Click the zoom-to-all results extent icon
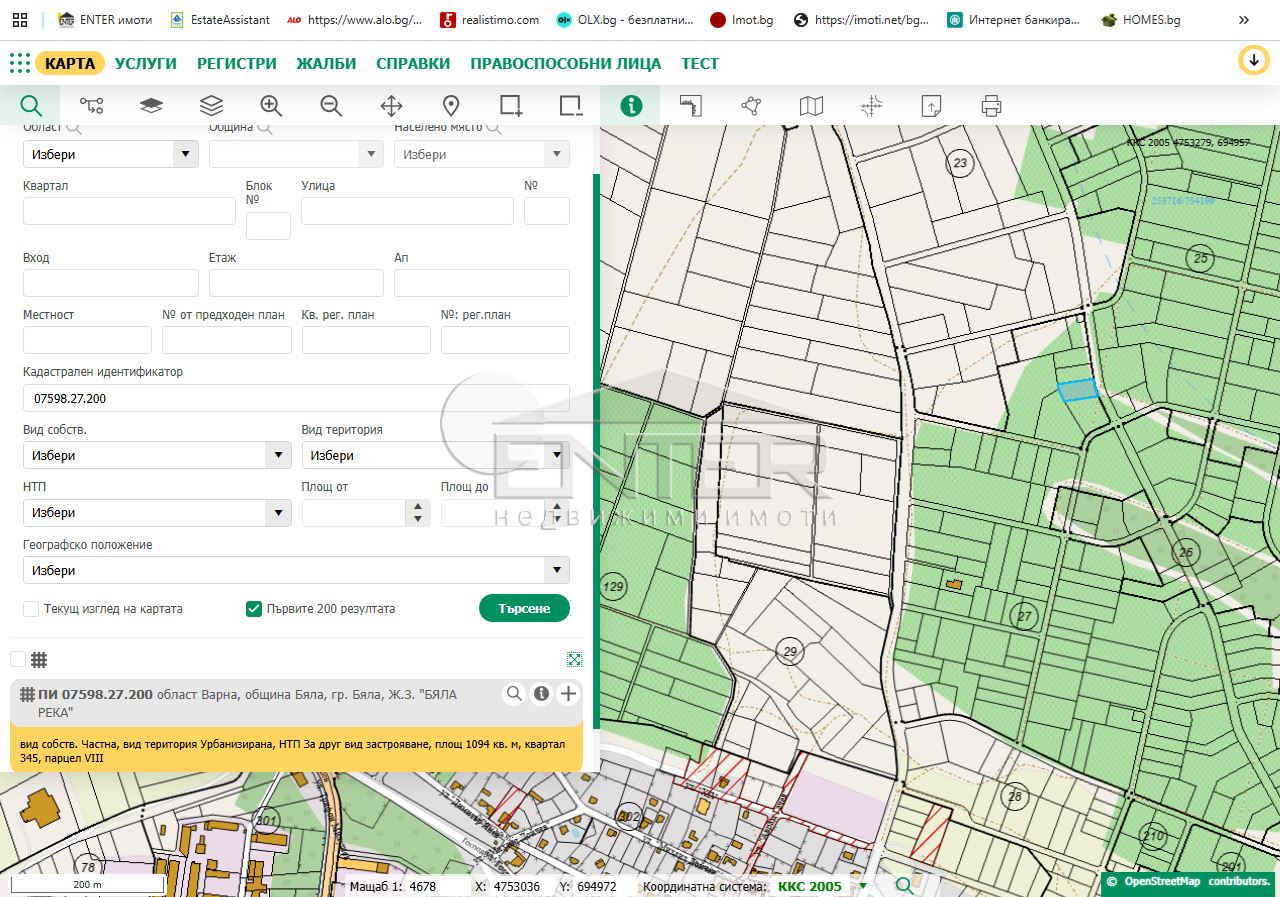This screenshot has width=1280, height=897. (574, 659)
